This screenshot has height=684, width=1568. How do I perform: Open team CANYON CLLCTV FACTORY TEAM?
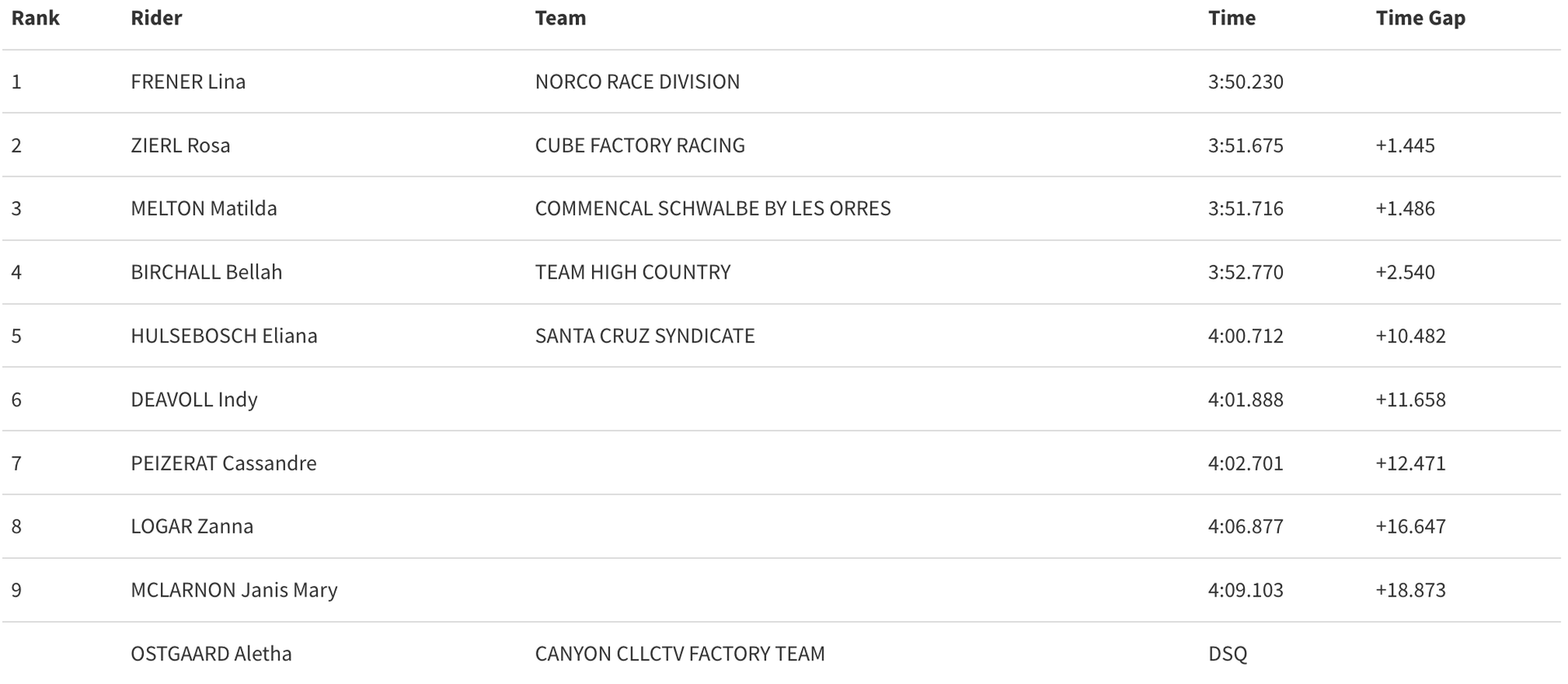point(679,654)
